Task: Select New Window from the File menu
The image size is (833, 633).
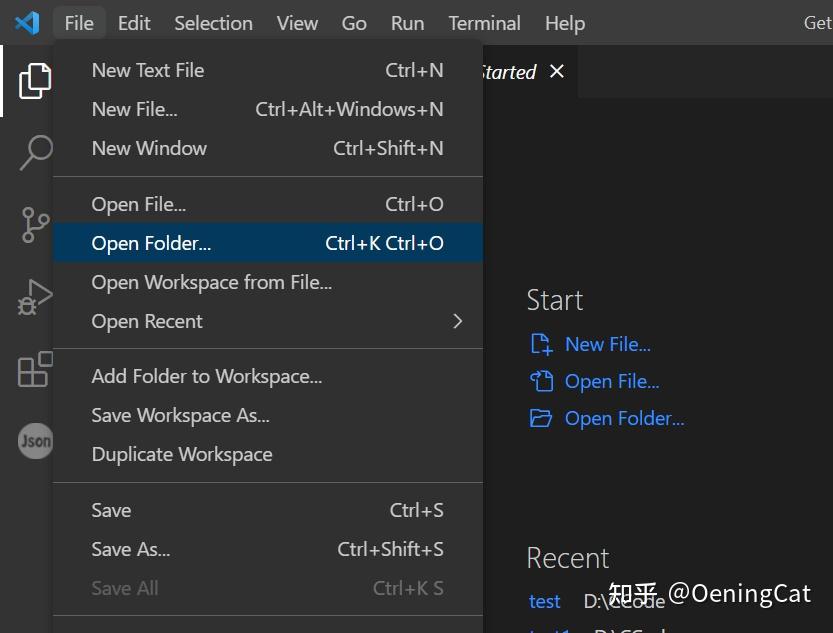Action: click(x=149, y=147)
